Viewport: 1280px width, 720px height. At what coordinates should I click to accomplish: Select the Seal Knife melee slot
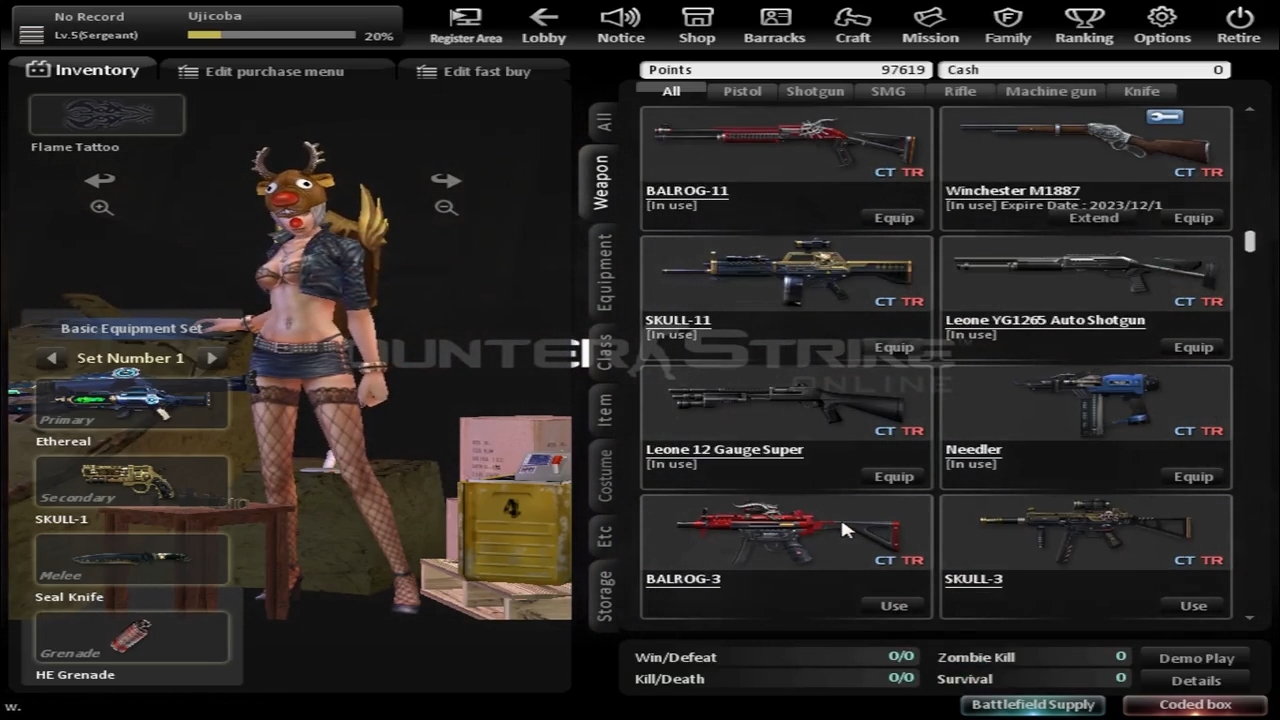point(131,560)
